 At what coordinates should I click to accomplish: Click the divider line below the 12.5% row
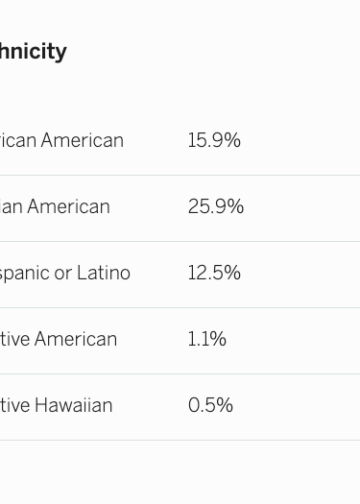click(180, 308)
